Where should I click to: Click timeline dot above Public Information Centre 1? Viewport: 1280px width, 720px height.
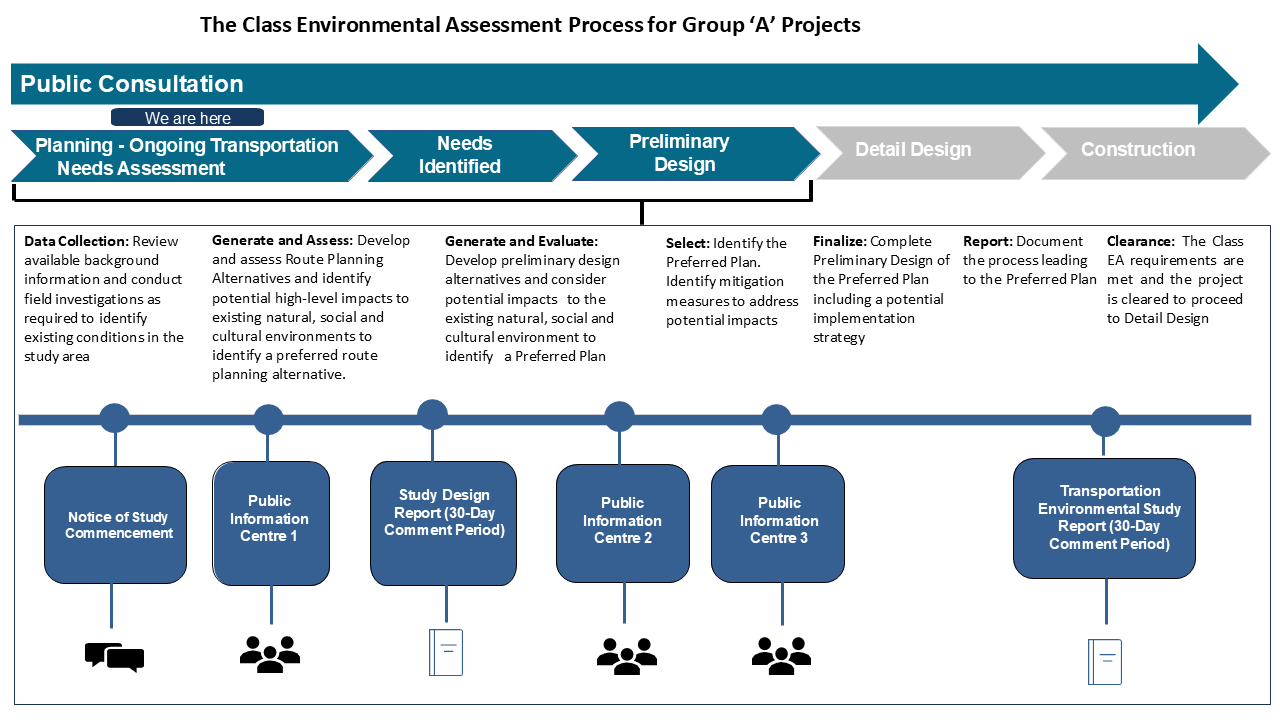click(269, 419)
